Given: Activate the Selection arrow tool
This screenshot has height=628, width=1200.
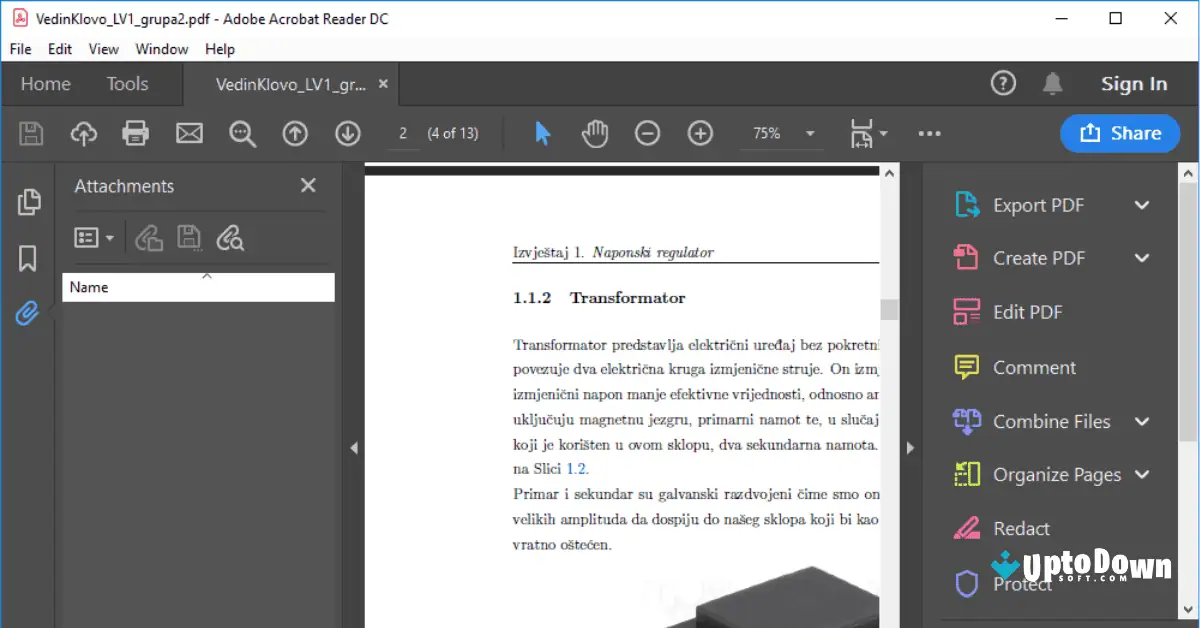Looking at the screenshot, I should 543,133.
